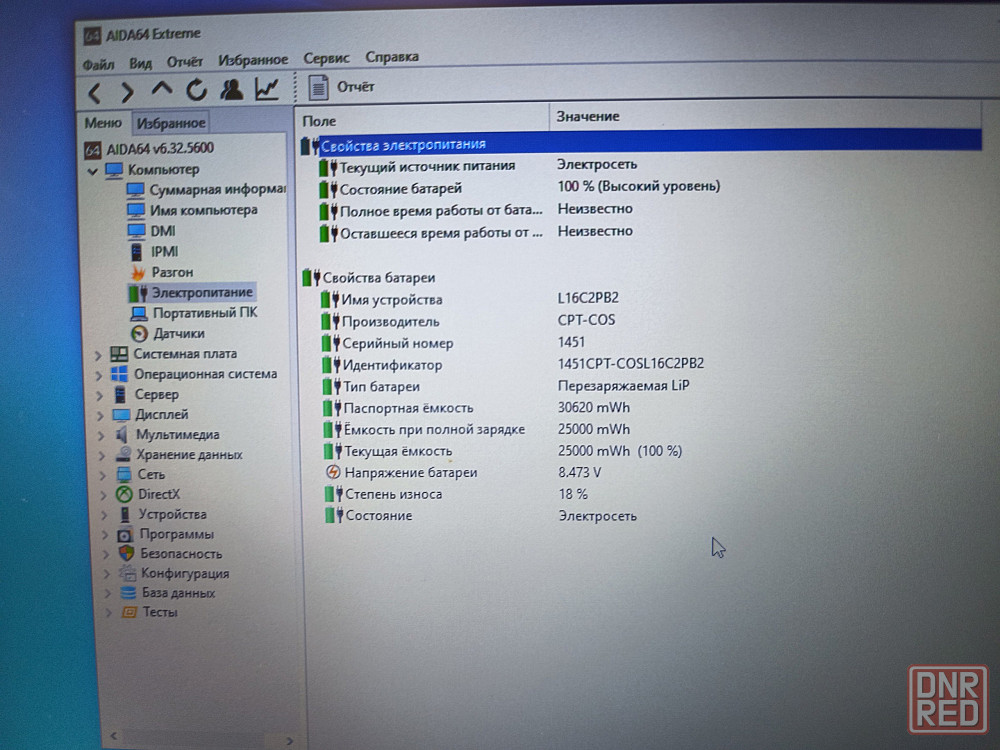1000x750 pixels.
Task: Select the Устройства tree item
Action: 172,515
